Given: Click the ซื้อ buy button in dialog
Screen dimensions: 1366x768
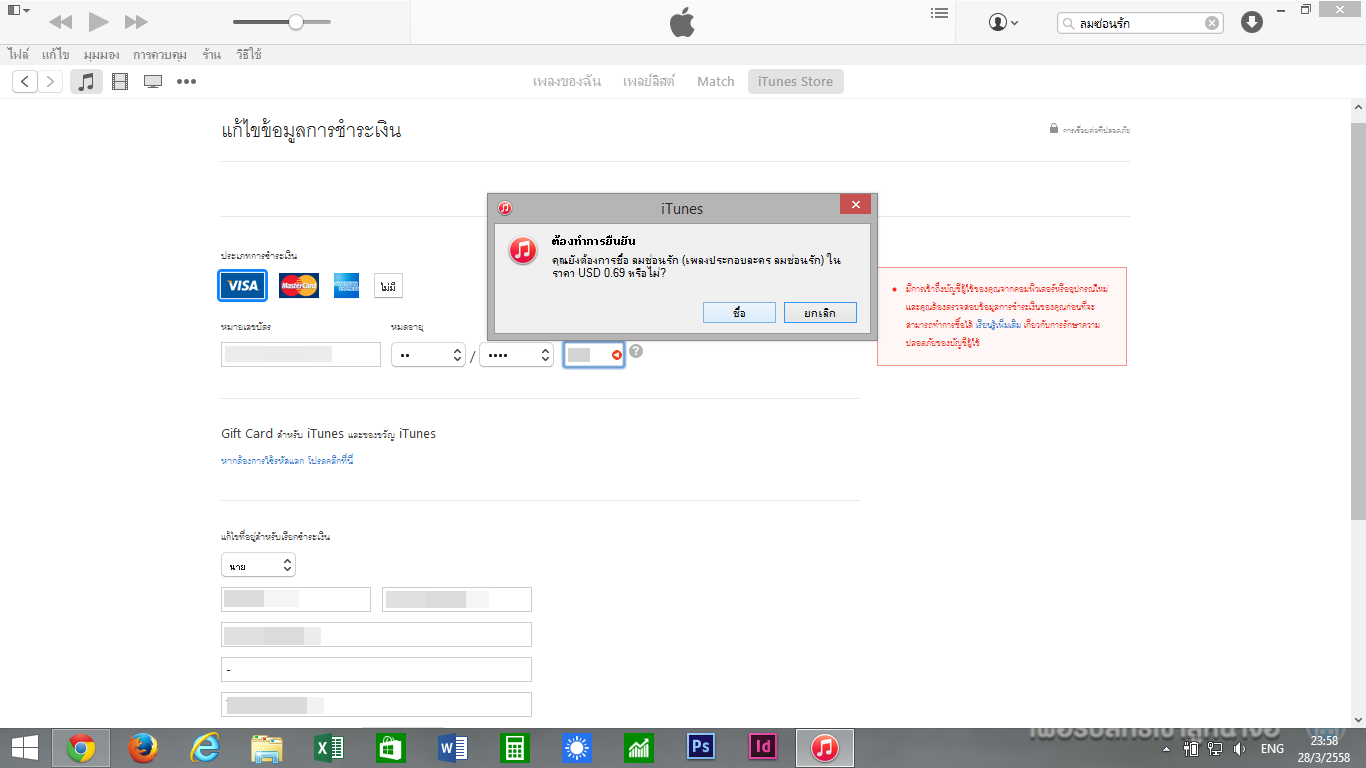Looking at the screenshot, I should [739, 313].
